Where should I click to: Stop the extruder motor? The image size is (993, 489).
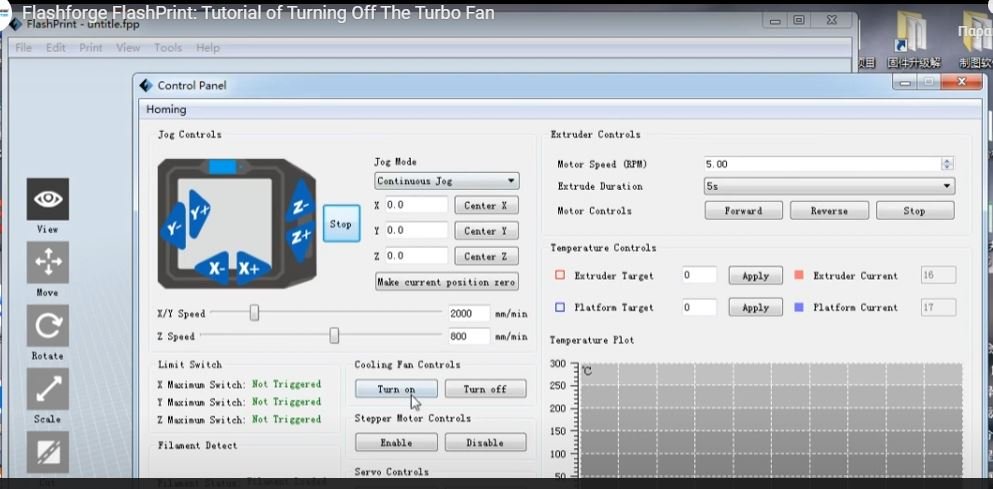point(915,210)
